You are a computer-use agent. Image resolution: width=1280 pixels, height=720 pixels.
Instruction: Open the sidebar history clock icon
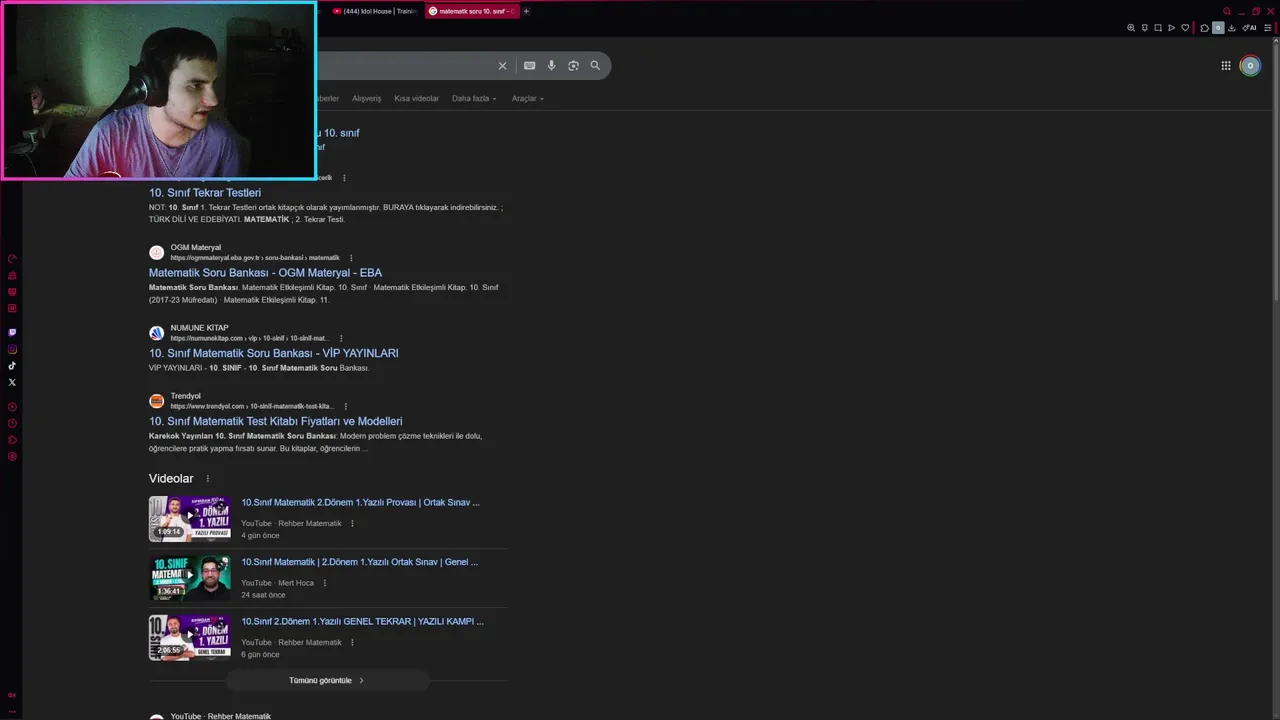point(12,423)
